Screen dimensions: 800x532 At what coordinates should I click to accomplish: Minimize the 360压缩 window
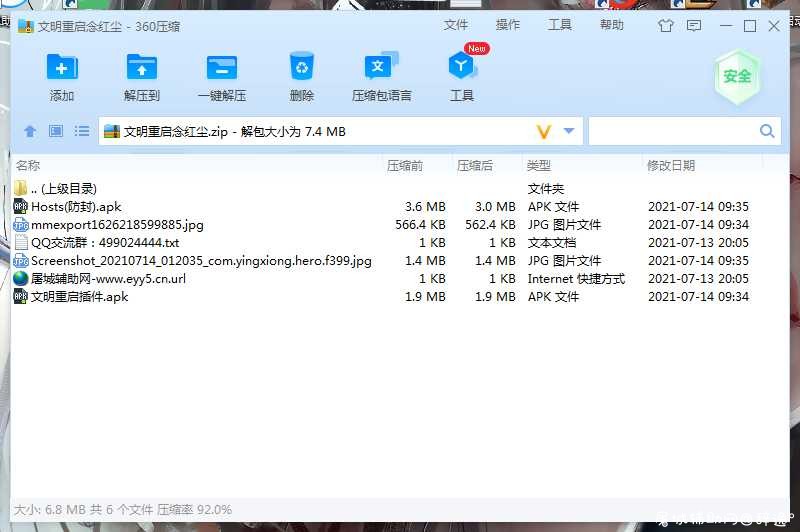point(726,26)
